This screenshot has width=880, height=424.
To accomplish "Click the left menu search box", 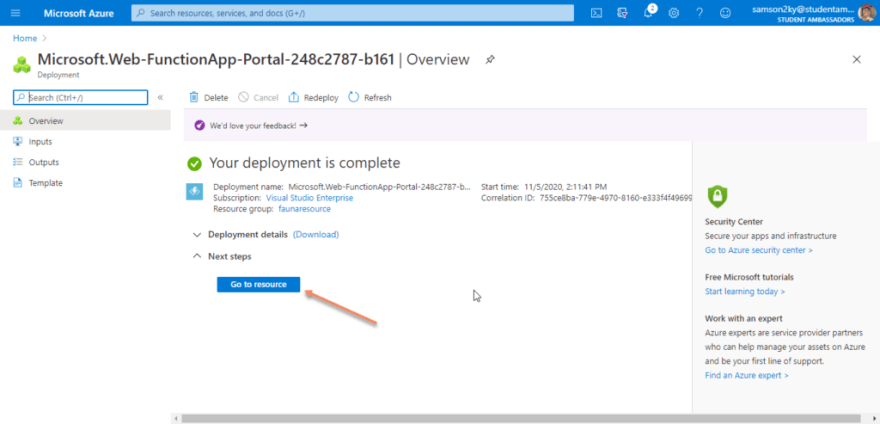I will pos(80,97).
